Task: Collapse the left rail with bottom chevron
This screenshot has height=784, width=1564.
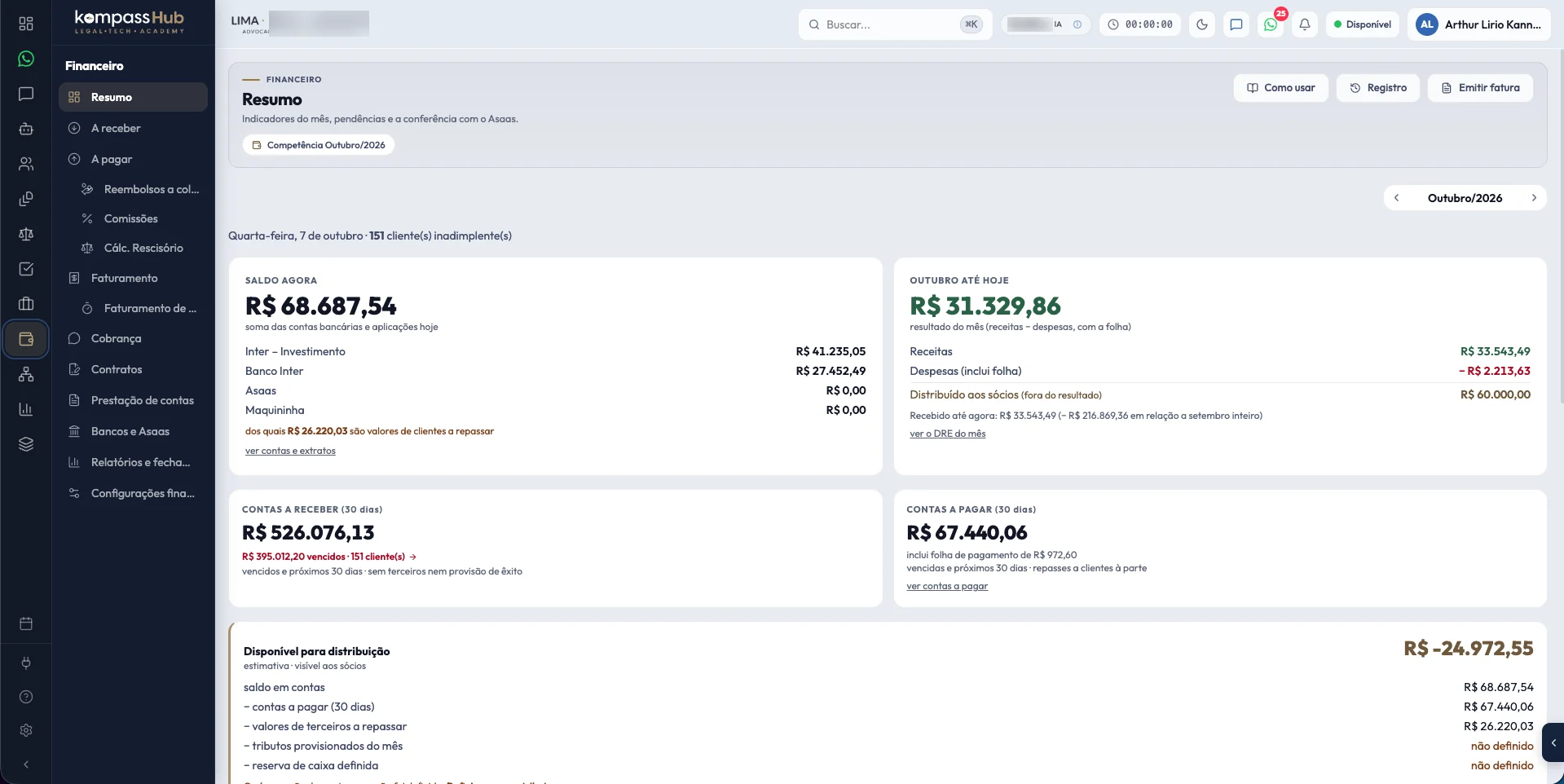Action: click(x=26, y=764)
